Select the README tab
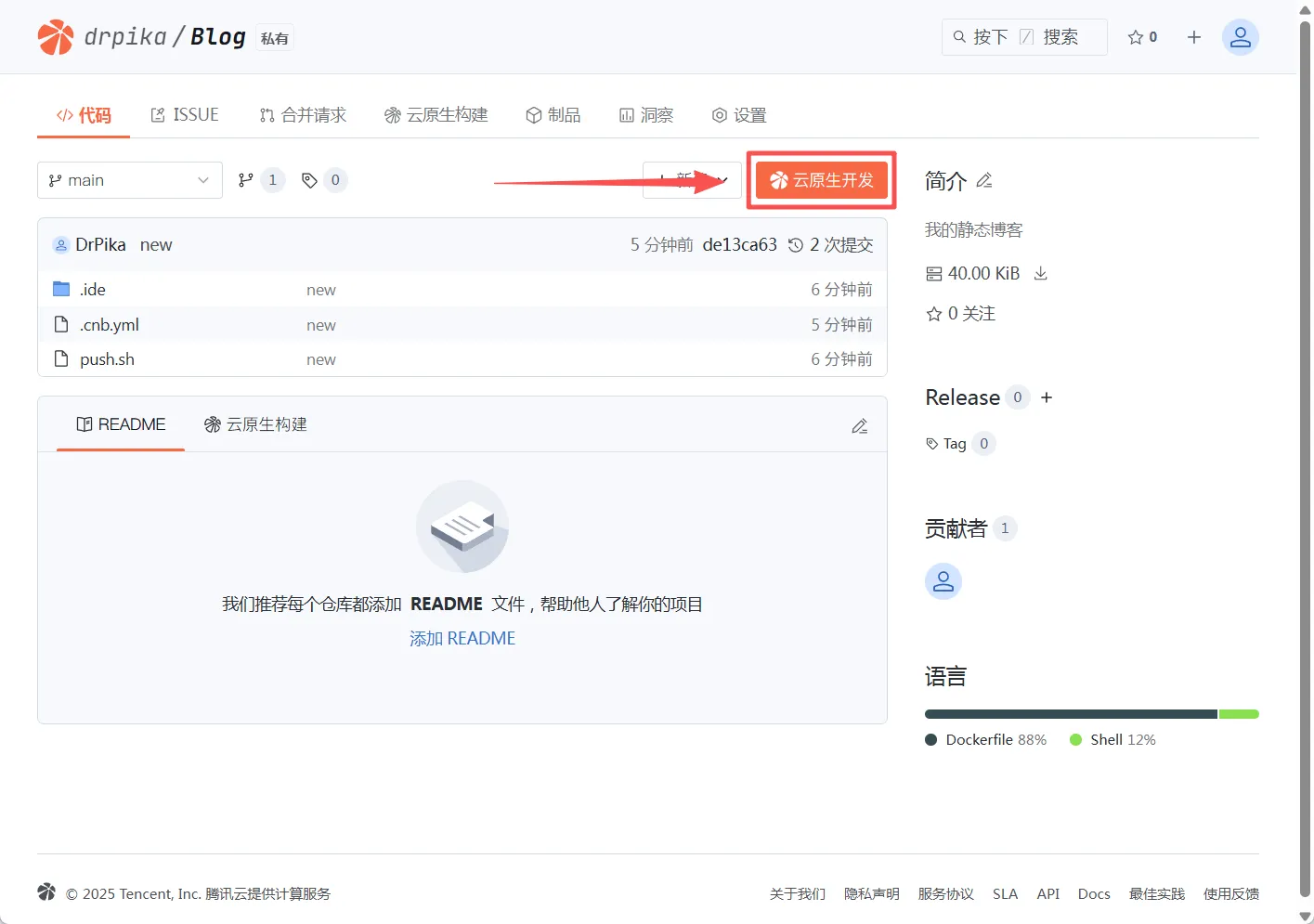 pos(121,424)
